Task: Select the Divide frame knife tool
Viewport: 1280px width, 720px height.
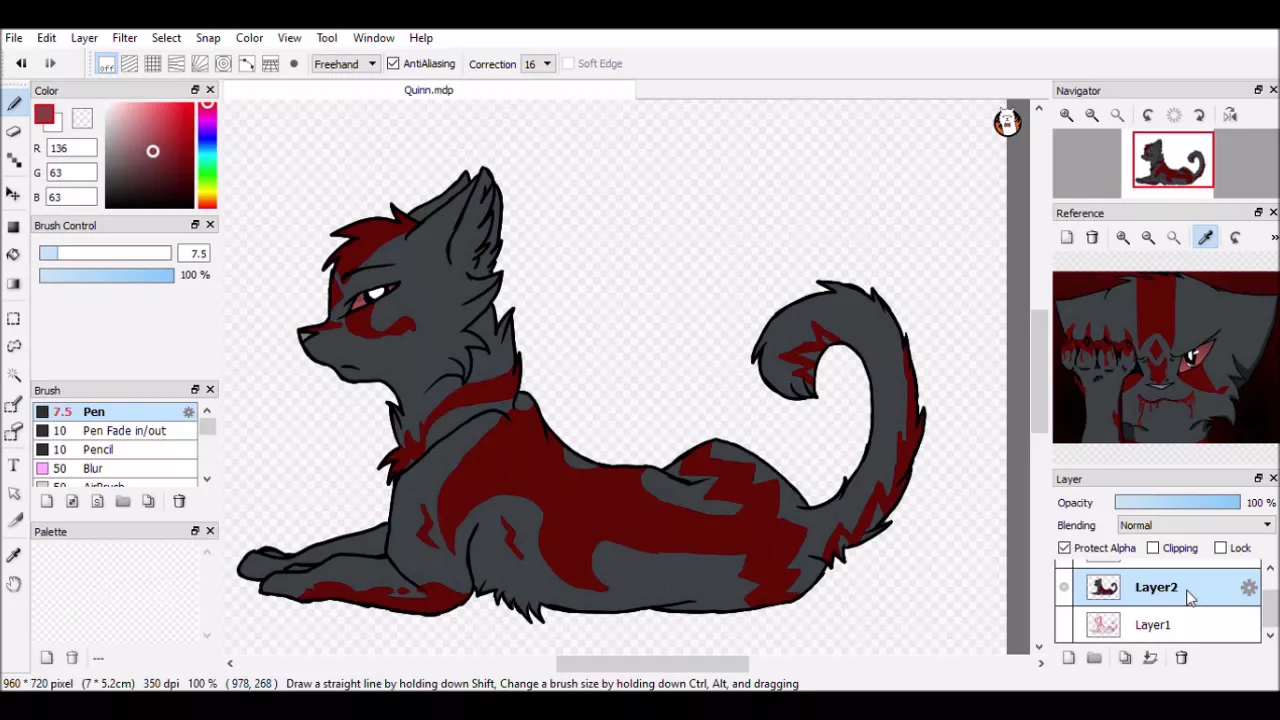Action: coord(14,521)
